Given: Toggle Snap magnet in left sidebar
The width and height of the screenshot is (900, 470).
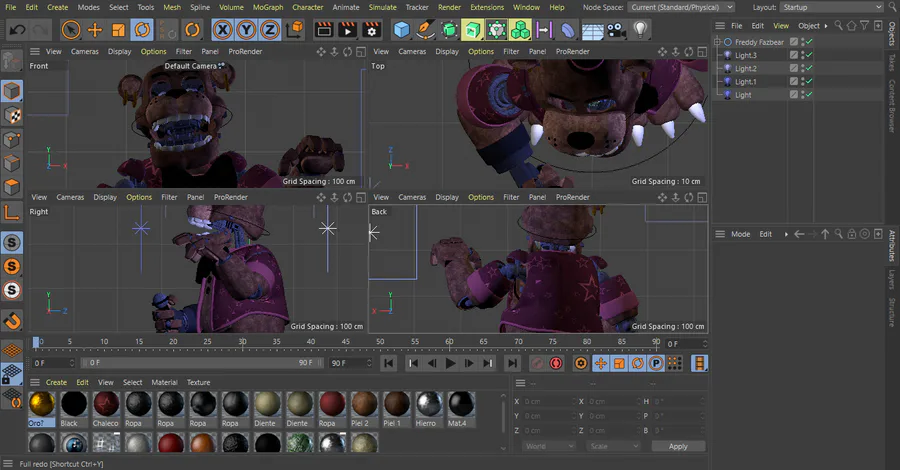Looking at the screenshot, I should coord(12,320).
